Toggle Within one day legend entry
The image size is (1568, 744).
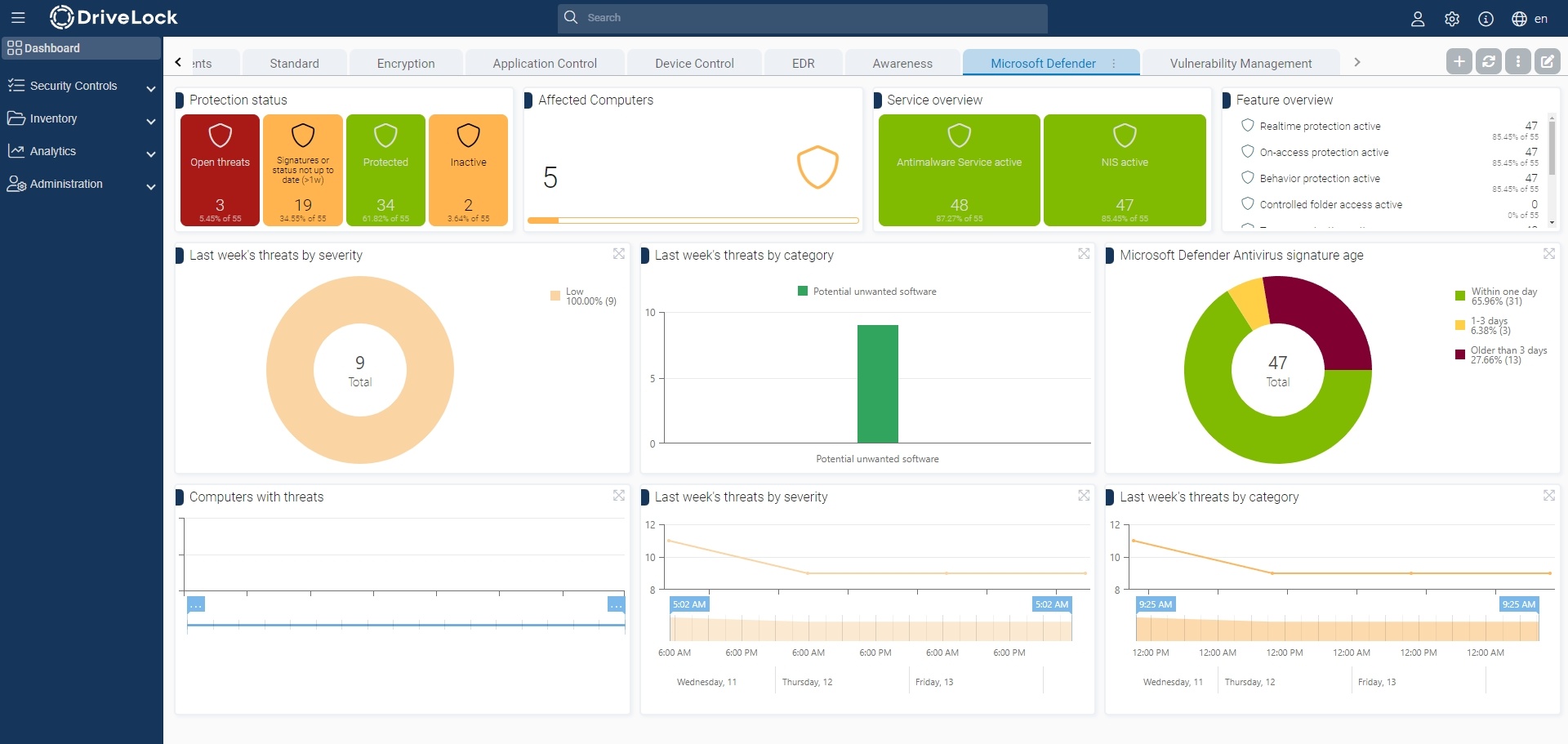point(1496,296)
